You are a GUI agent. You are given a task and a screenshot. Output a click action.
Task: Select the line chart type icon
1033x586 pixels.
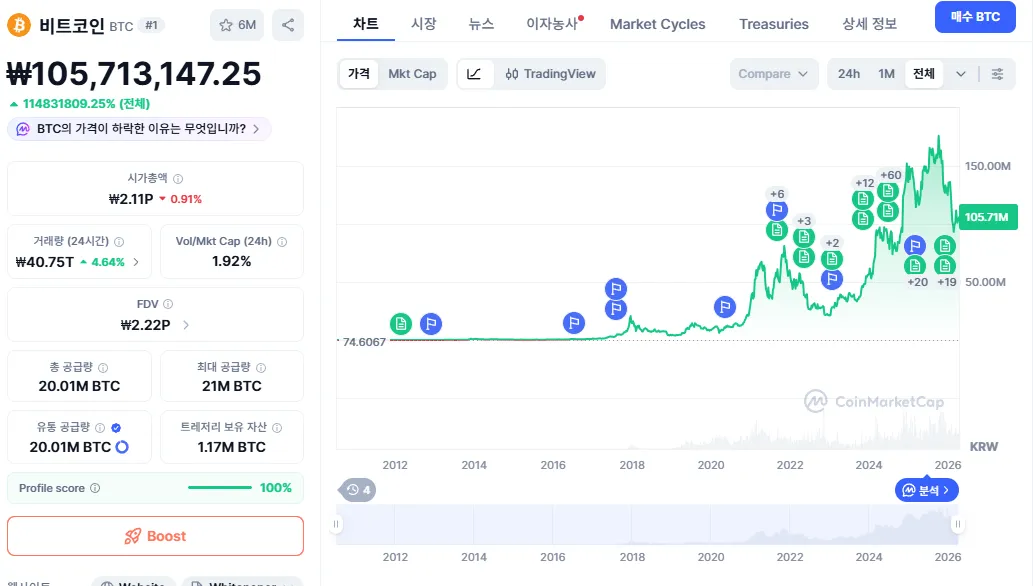coord(475,73)
